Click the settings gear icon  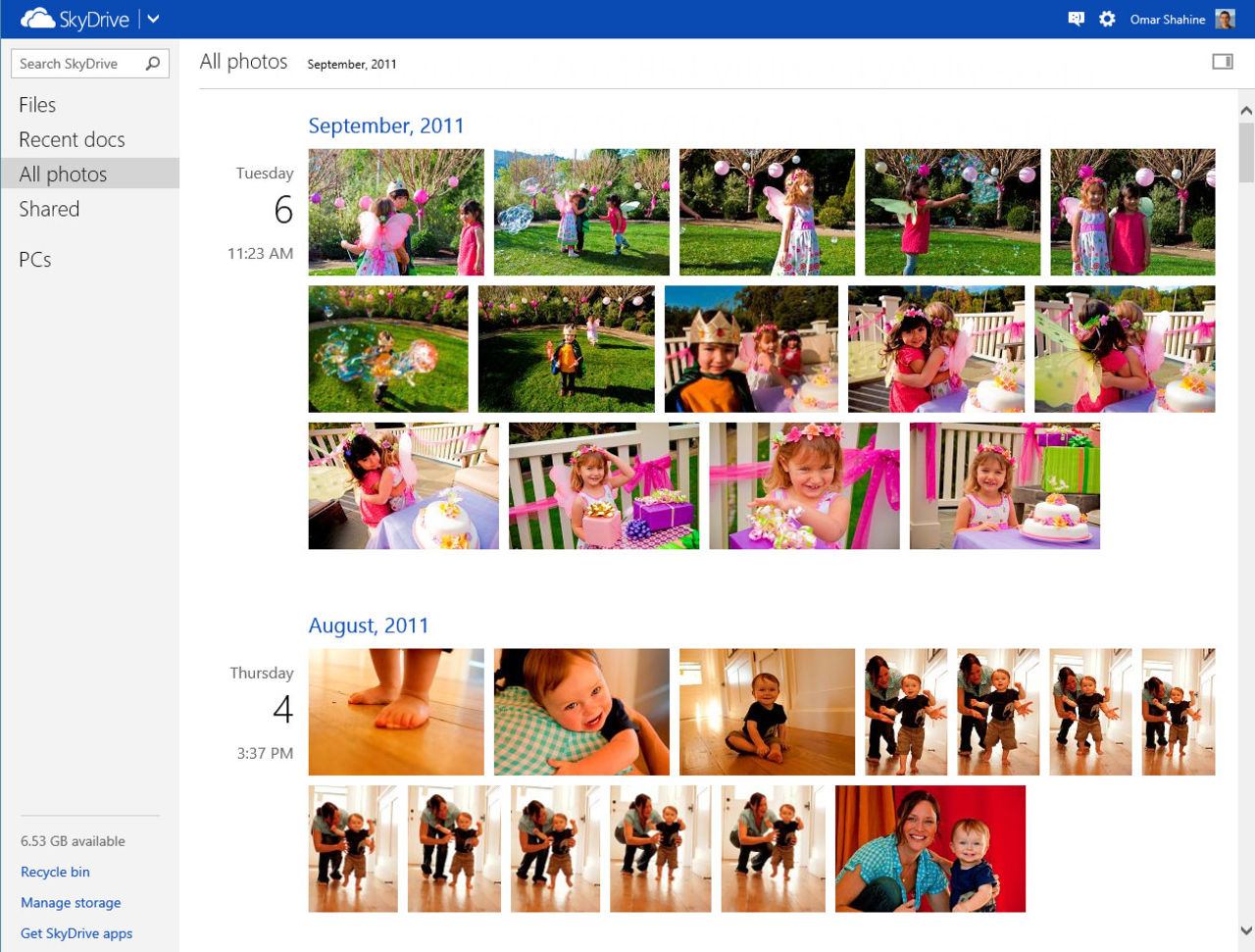coord(1107,19)
